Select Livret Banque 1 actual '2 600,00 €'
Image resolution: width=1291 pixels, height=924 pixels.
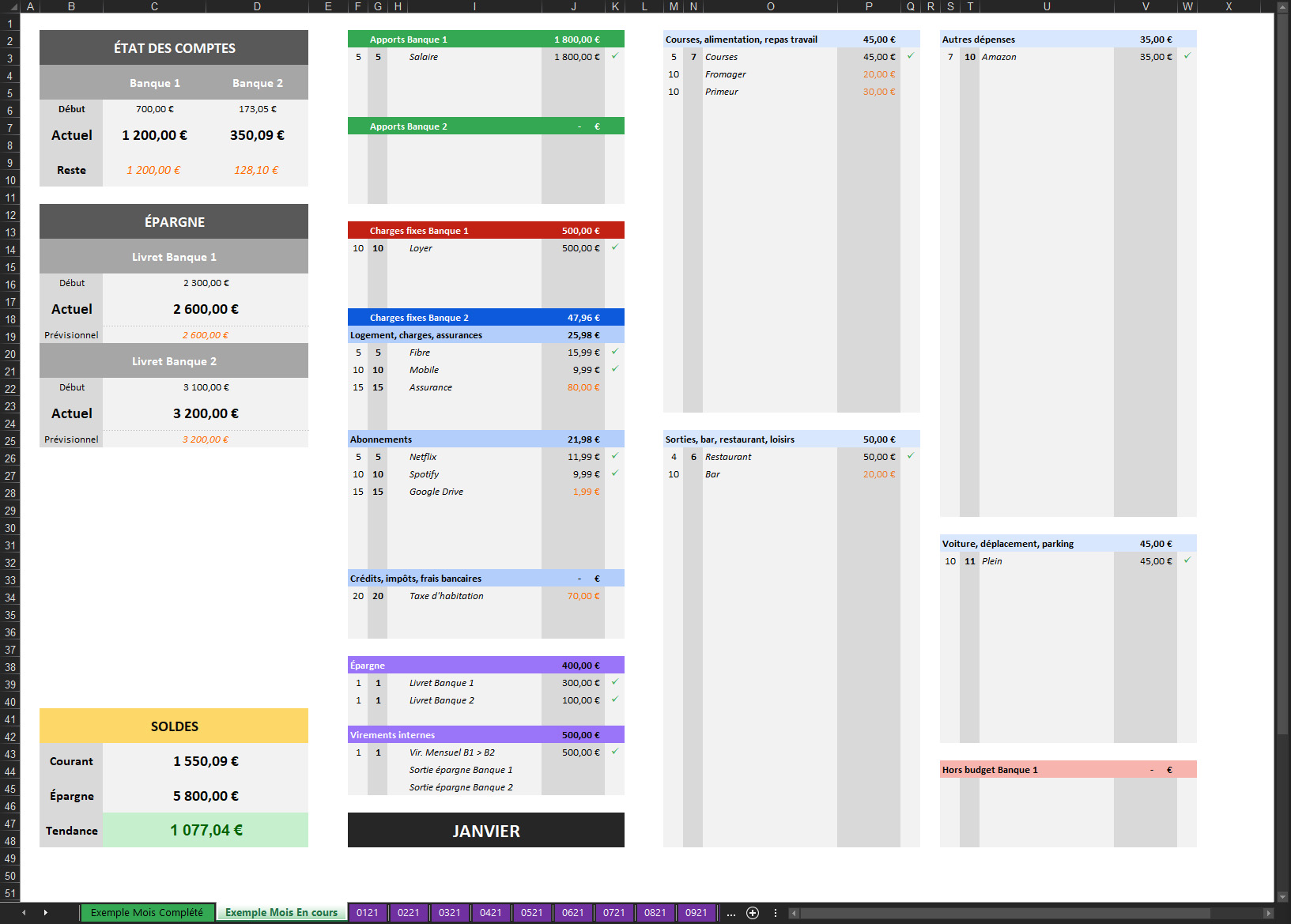click(206, 309)
